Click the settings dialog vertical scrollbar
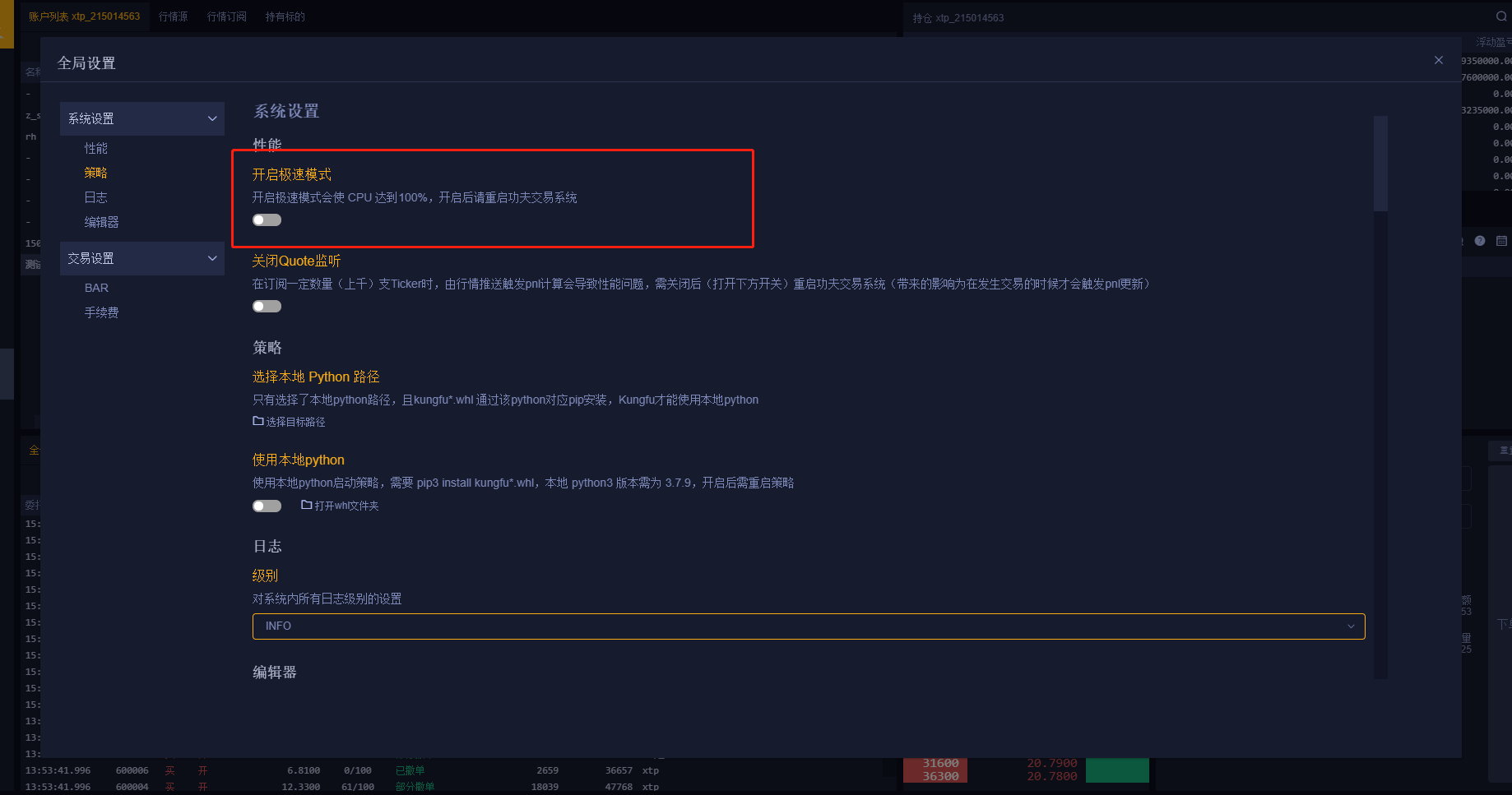Image resolution: width=1512 pixels, height=795 pixels. pos(1380,163)
